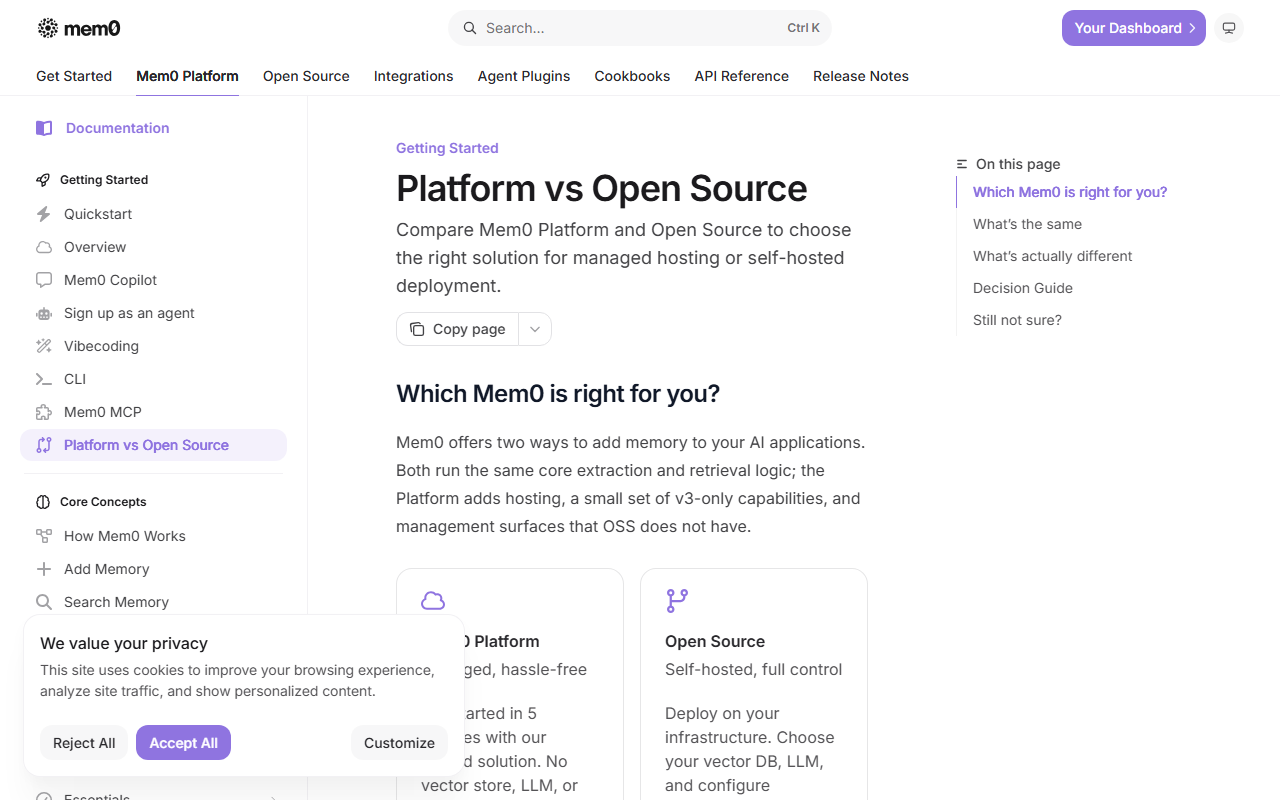Open the Copy page dropdown arrow
This screenshot has height=800, width=1280.
tap(535, 329)
